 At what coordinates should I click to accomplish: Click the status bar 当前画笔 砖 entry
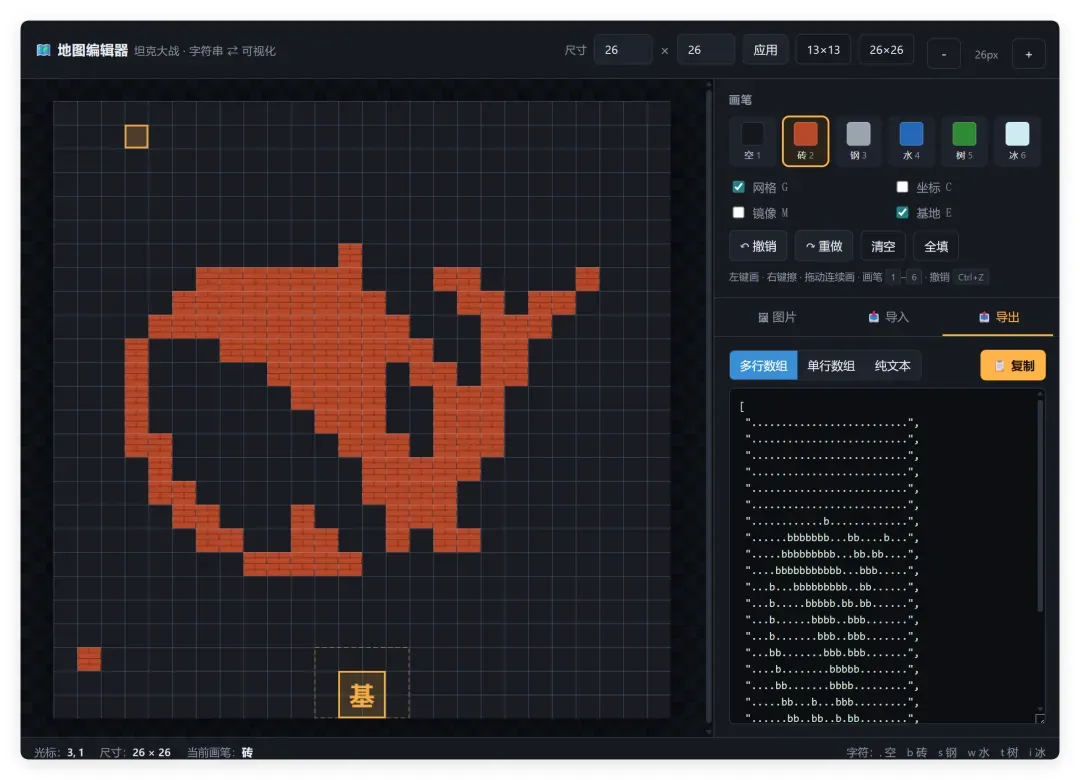point(220,752)
